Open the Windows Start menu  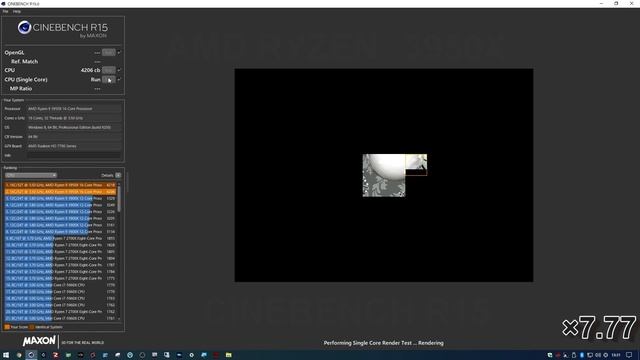[x=6, y=355]
